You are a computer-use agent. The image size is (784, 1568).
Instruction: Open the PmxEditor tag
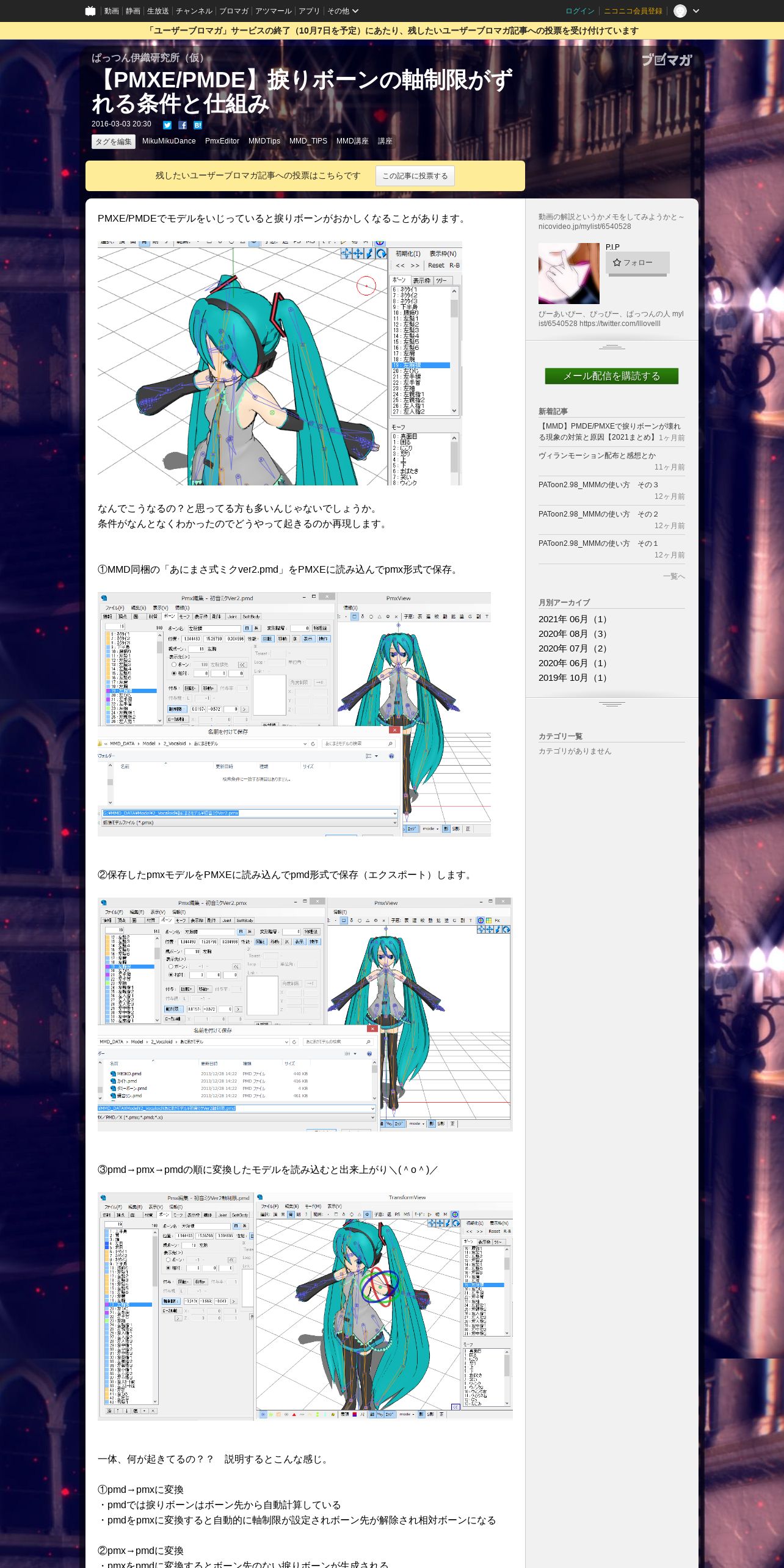click(222, 141)
